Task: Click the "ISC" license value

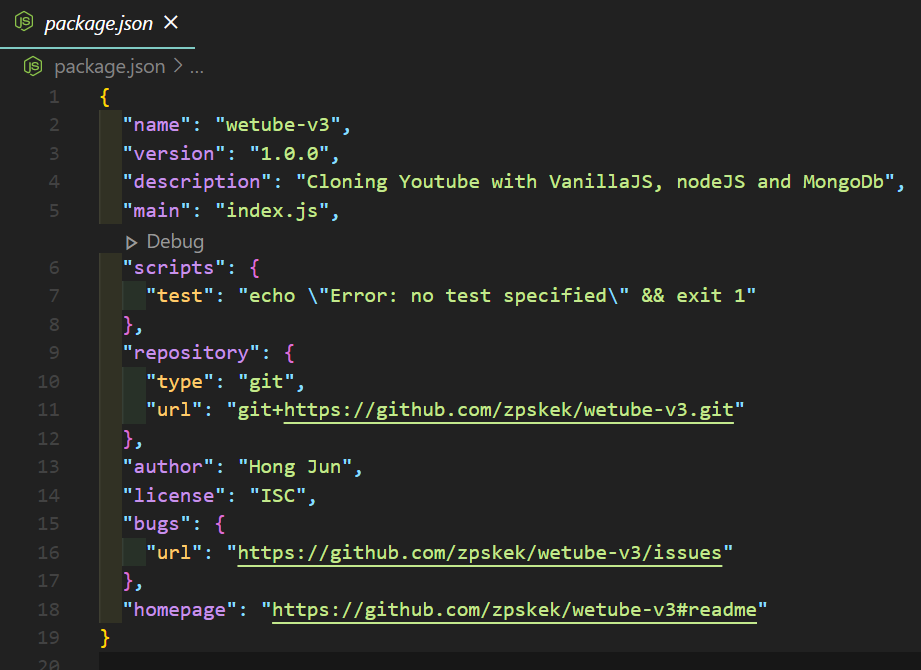Action: [x=278, y=496]
